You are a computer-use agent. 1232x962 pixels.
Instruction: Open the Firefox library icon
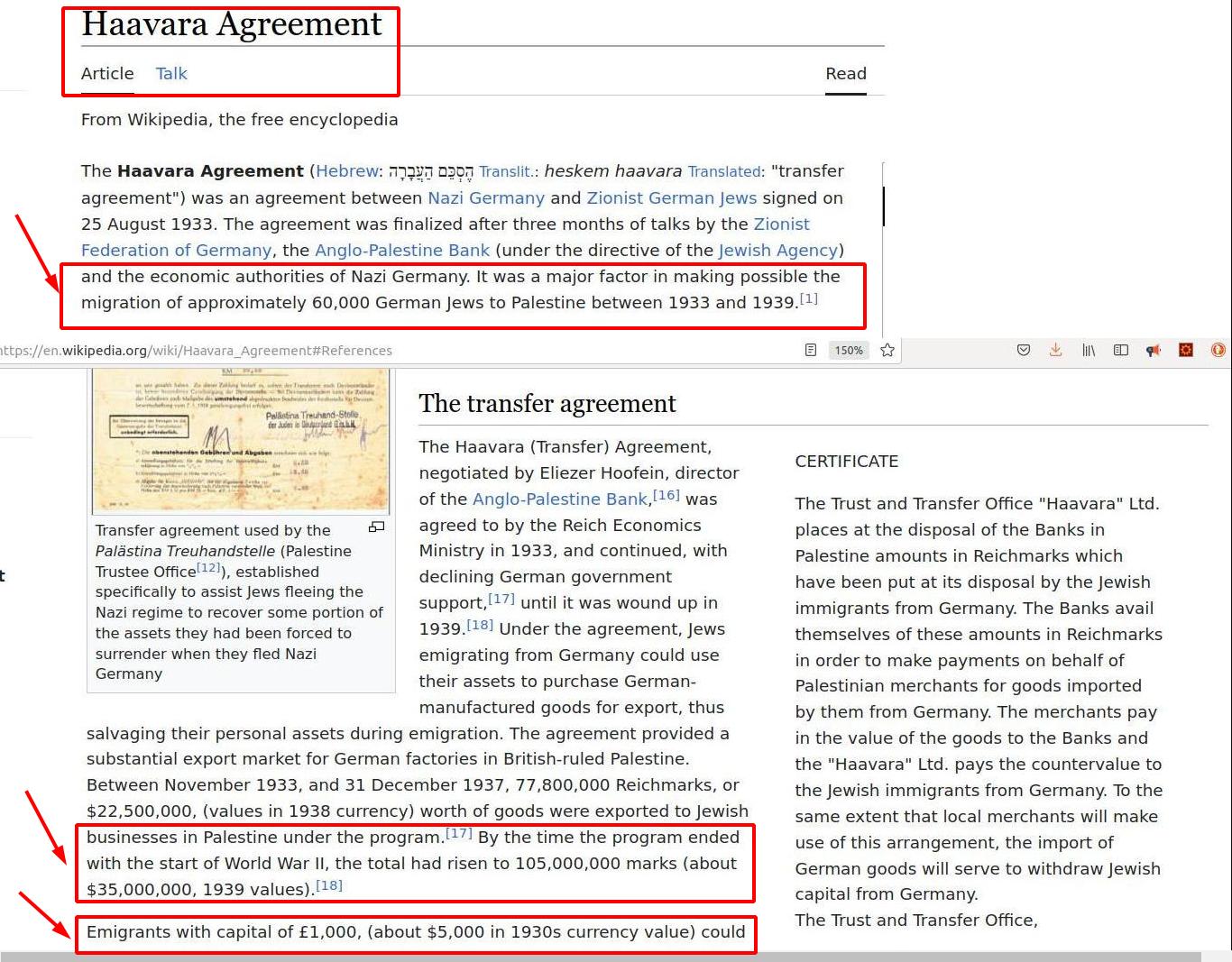pos(1089,350)
